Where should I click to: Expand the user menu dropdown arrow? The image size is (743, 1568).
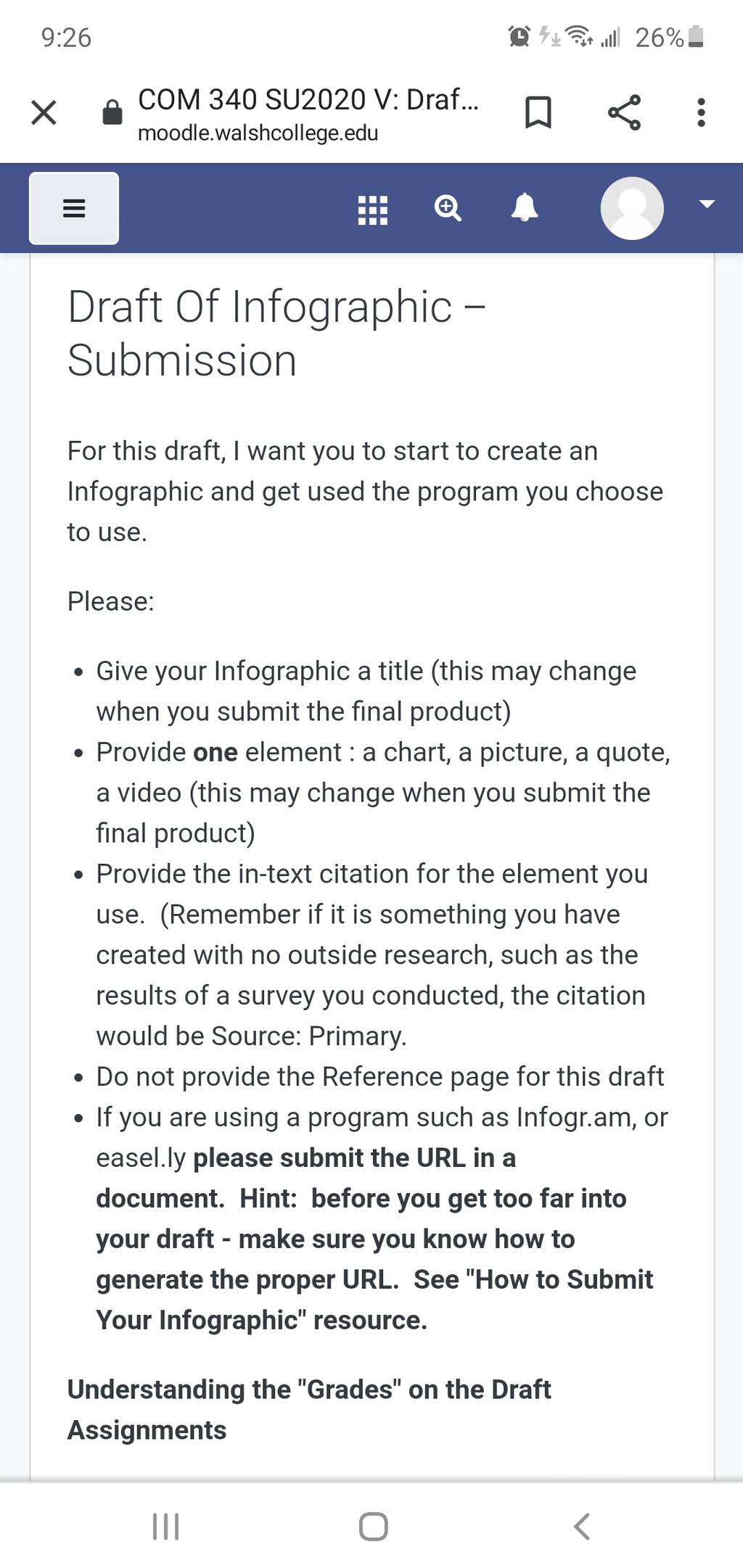pyautogui.click(x=707, y=204)
